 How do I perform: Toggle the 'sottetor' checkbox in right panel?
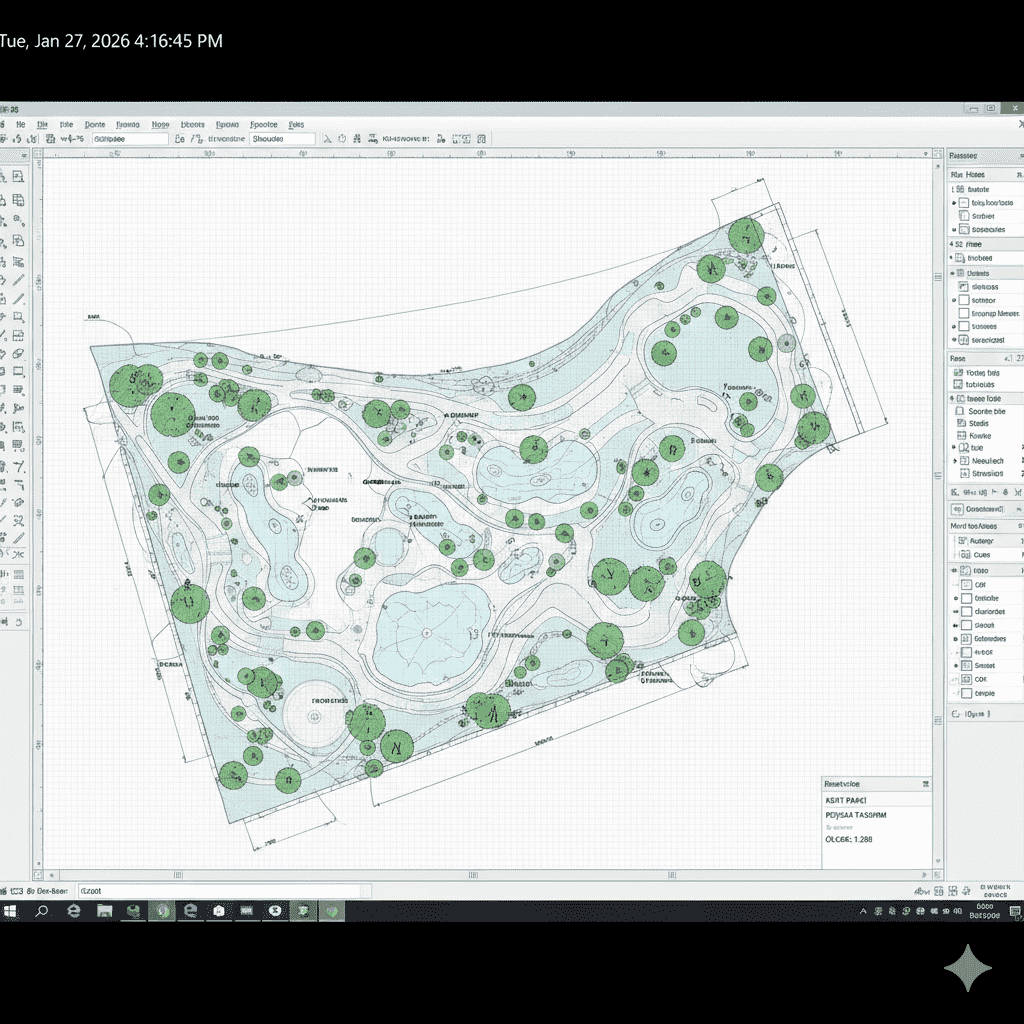pyautogui.click(x=964, y=300)
